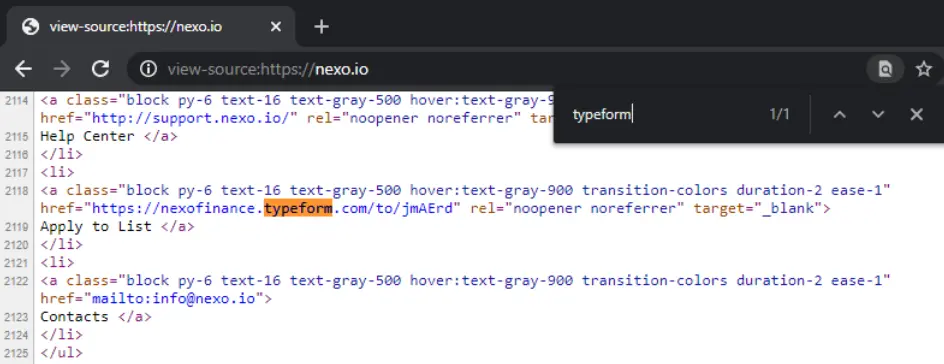
Task: Go back with the browser back arrow
Action: coord(23,69)
